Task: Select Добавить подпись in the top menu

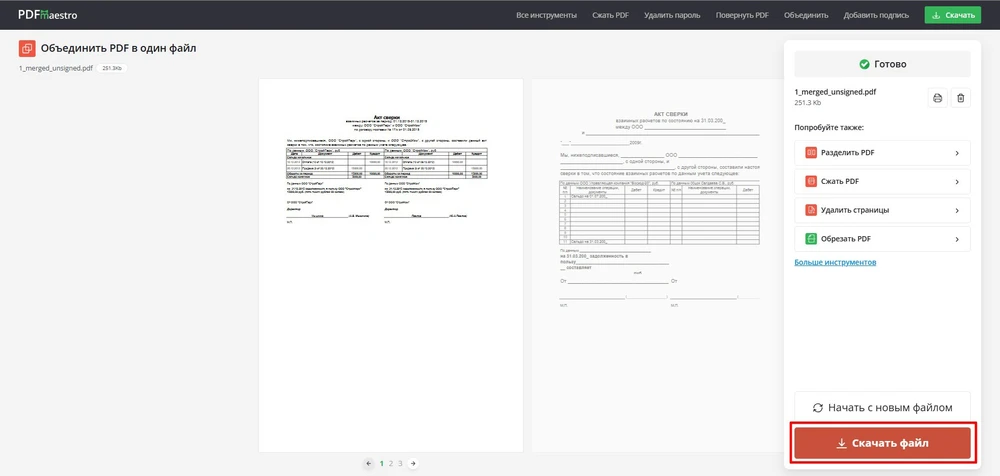Action: 878,15
